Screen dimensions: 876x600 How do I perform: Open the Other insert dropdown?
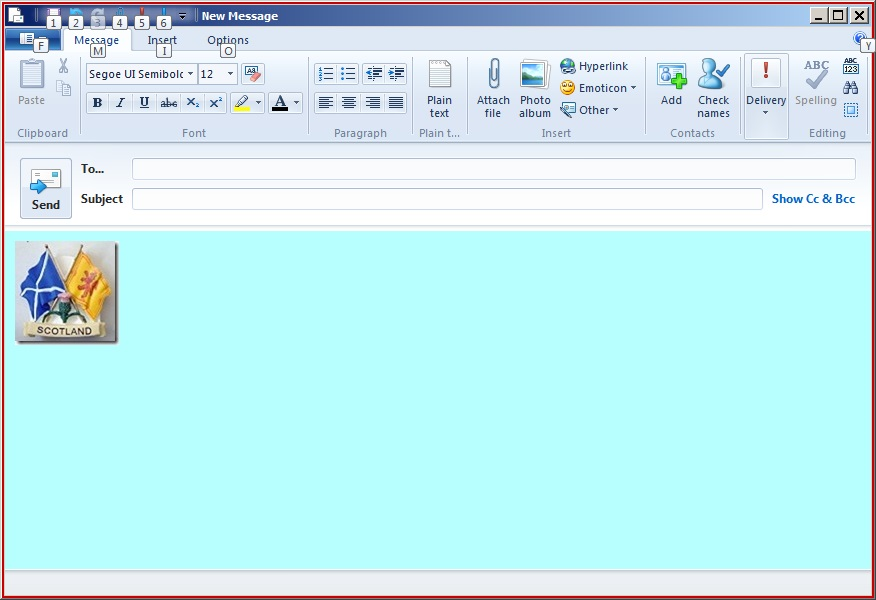click(x=589, y=110)
